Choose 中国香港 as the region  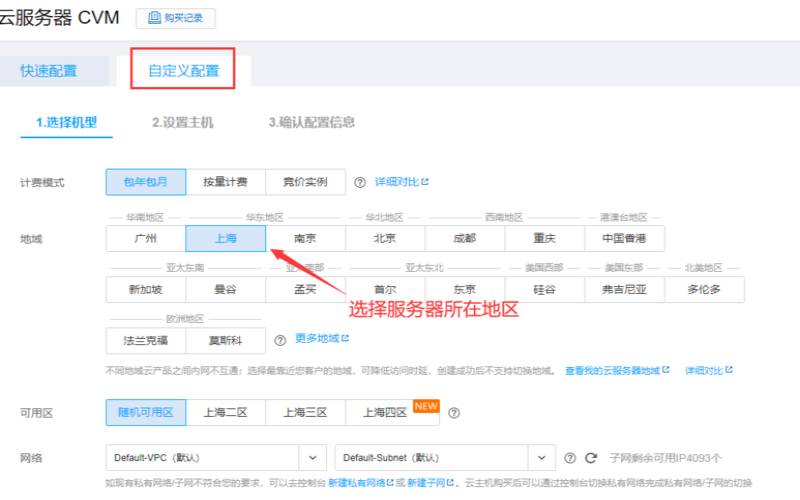(x=624, y=238)
